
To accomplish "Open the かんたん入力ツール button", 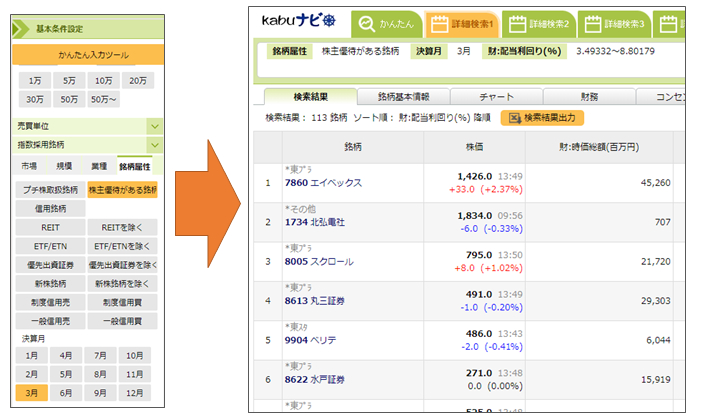I will [88, 55].
